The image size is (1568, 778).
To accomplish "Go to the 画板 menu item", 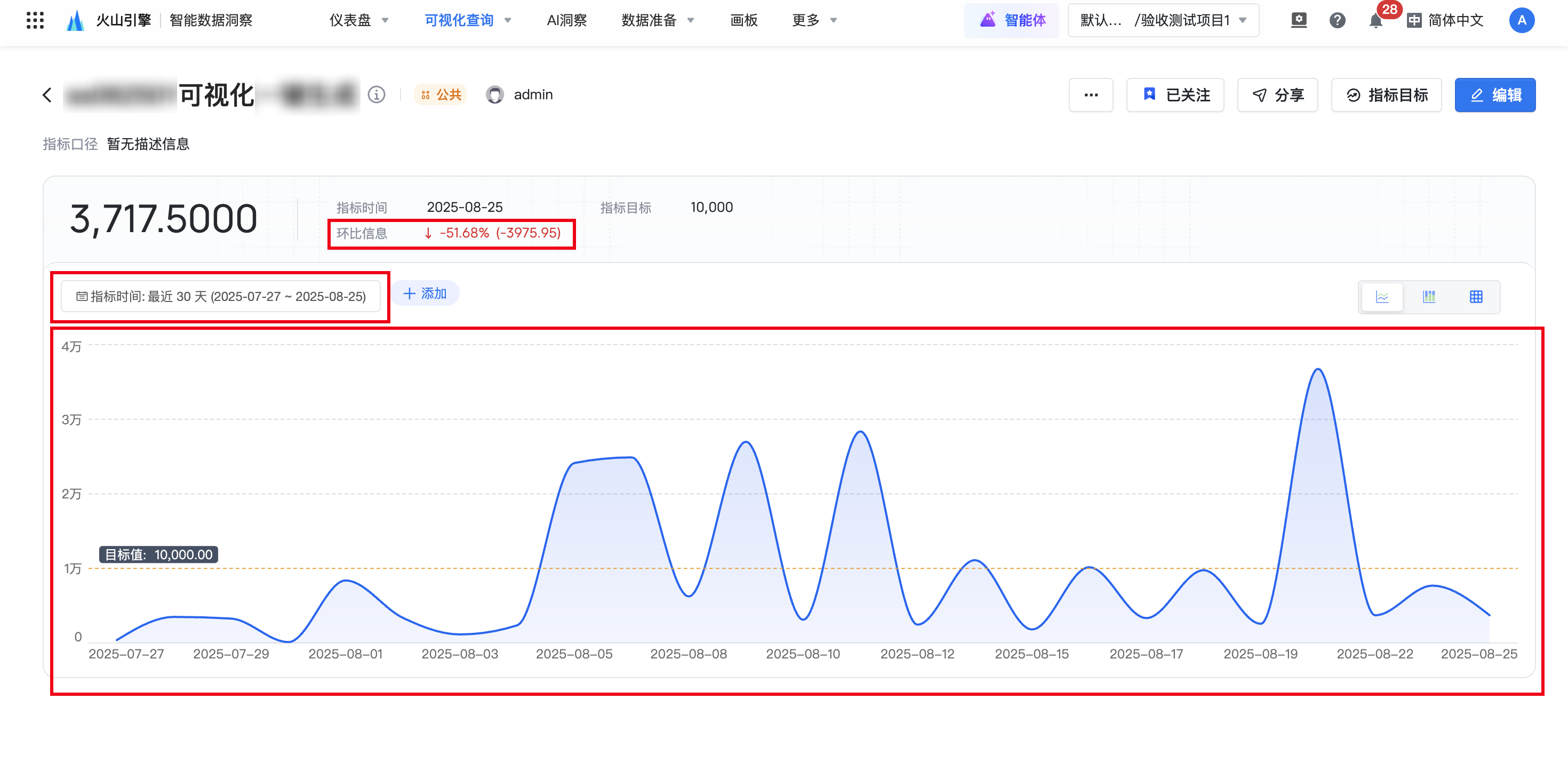I will coord(743,21).
